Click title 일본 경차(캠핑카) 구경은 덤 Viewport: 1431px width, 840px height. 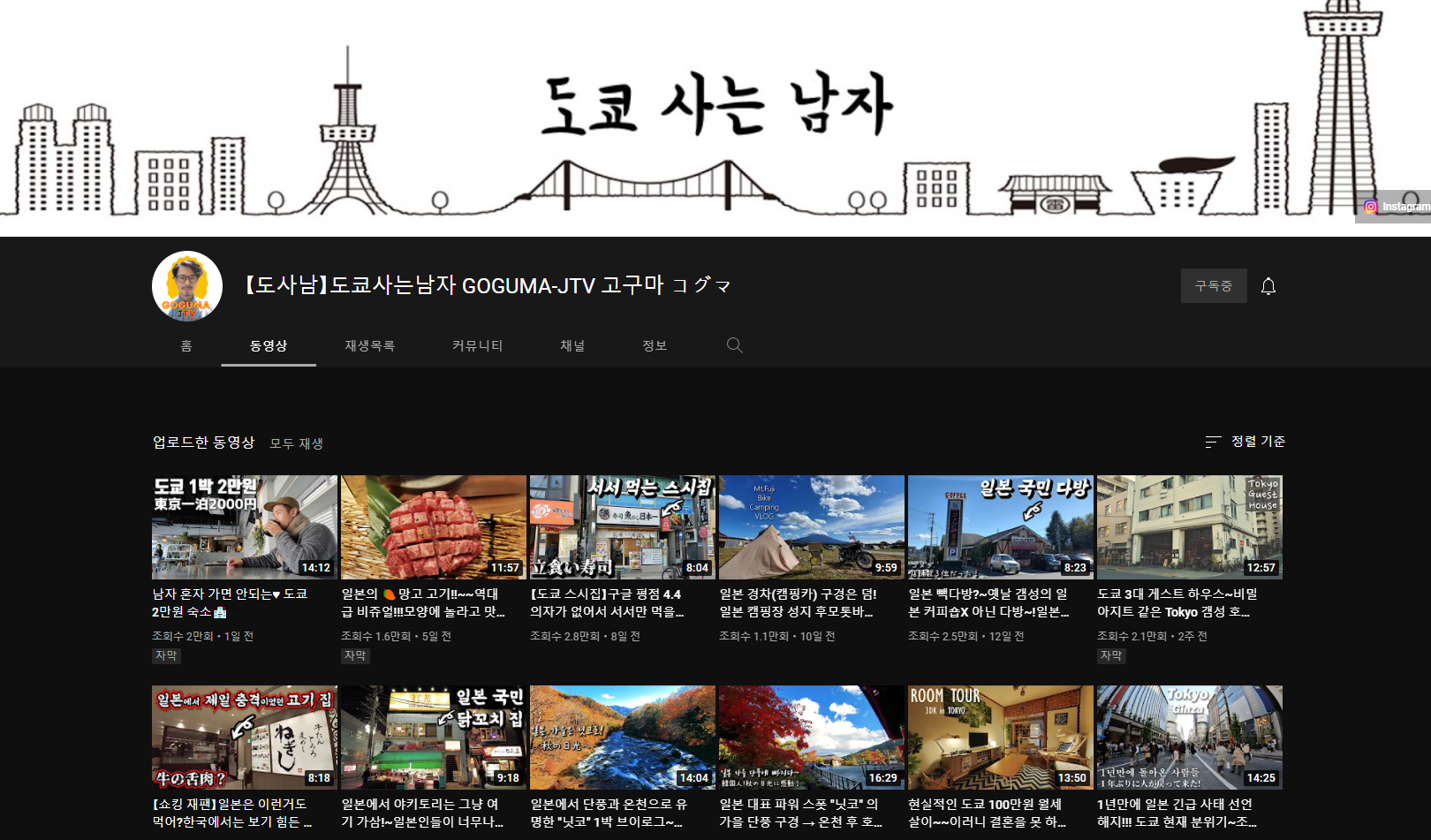tap(798, 603)
